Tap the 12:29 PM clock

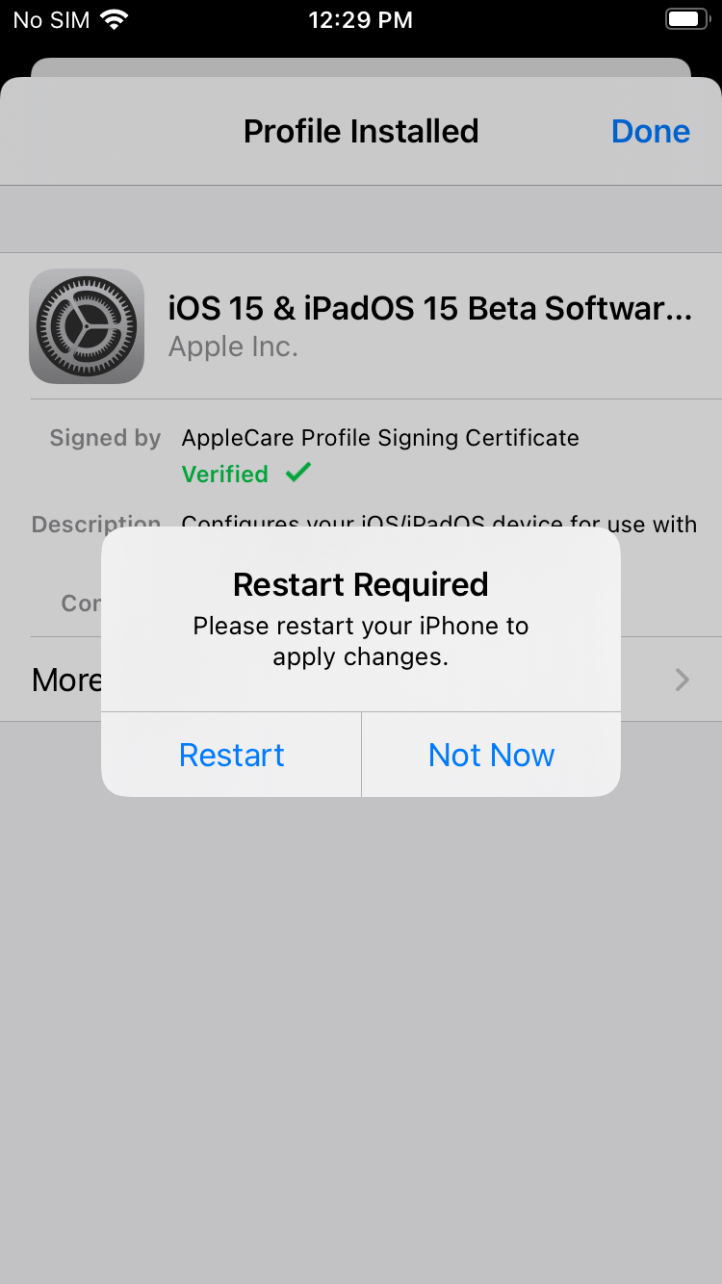click(x=360, y=20)
